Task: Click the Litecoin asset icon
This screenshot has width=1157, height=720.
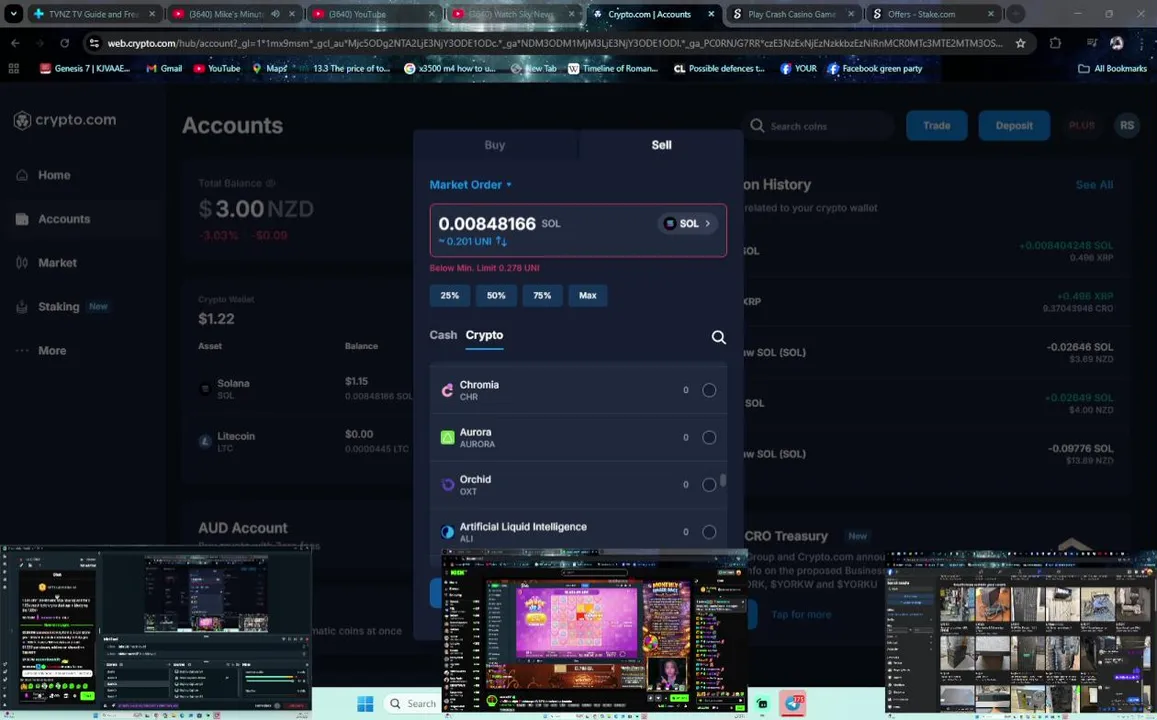Action: 205,441
